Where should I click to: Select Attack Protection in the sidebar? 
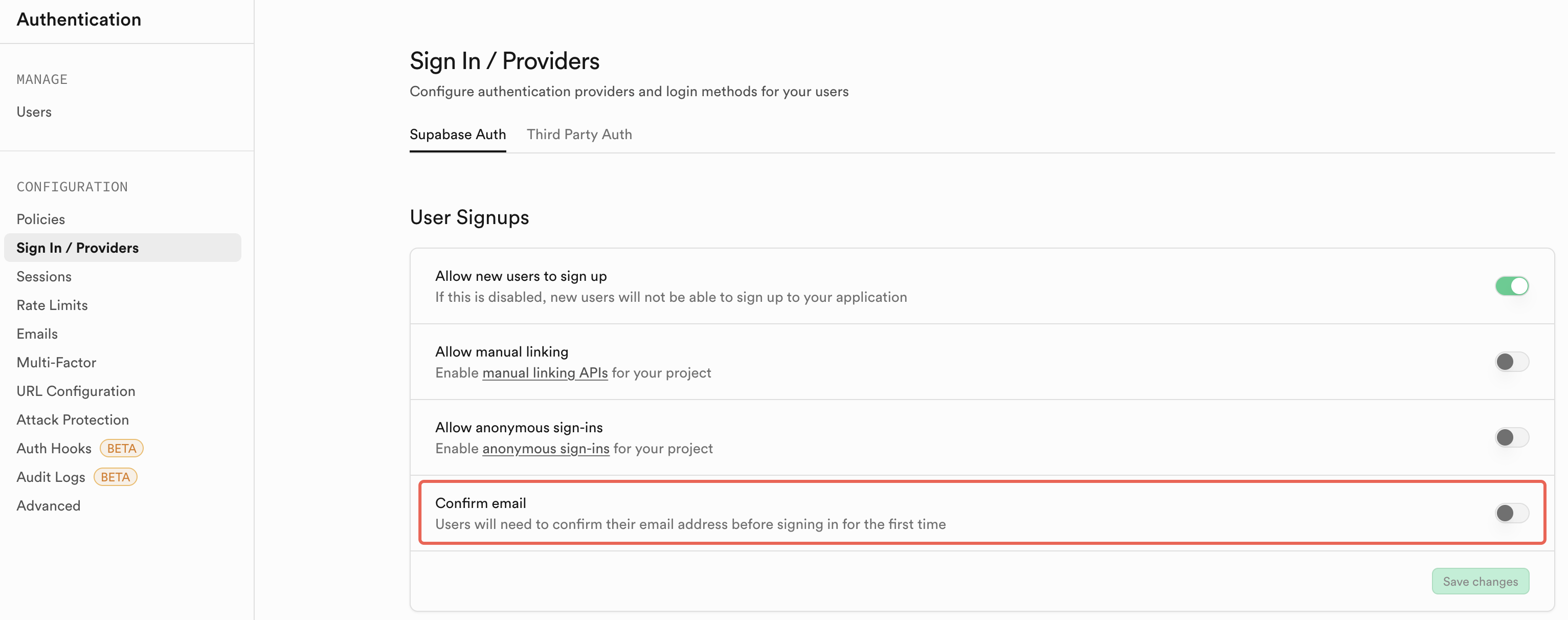pos(73,419)
